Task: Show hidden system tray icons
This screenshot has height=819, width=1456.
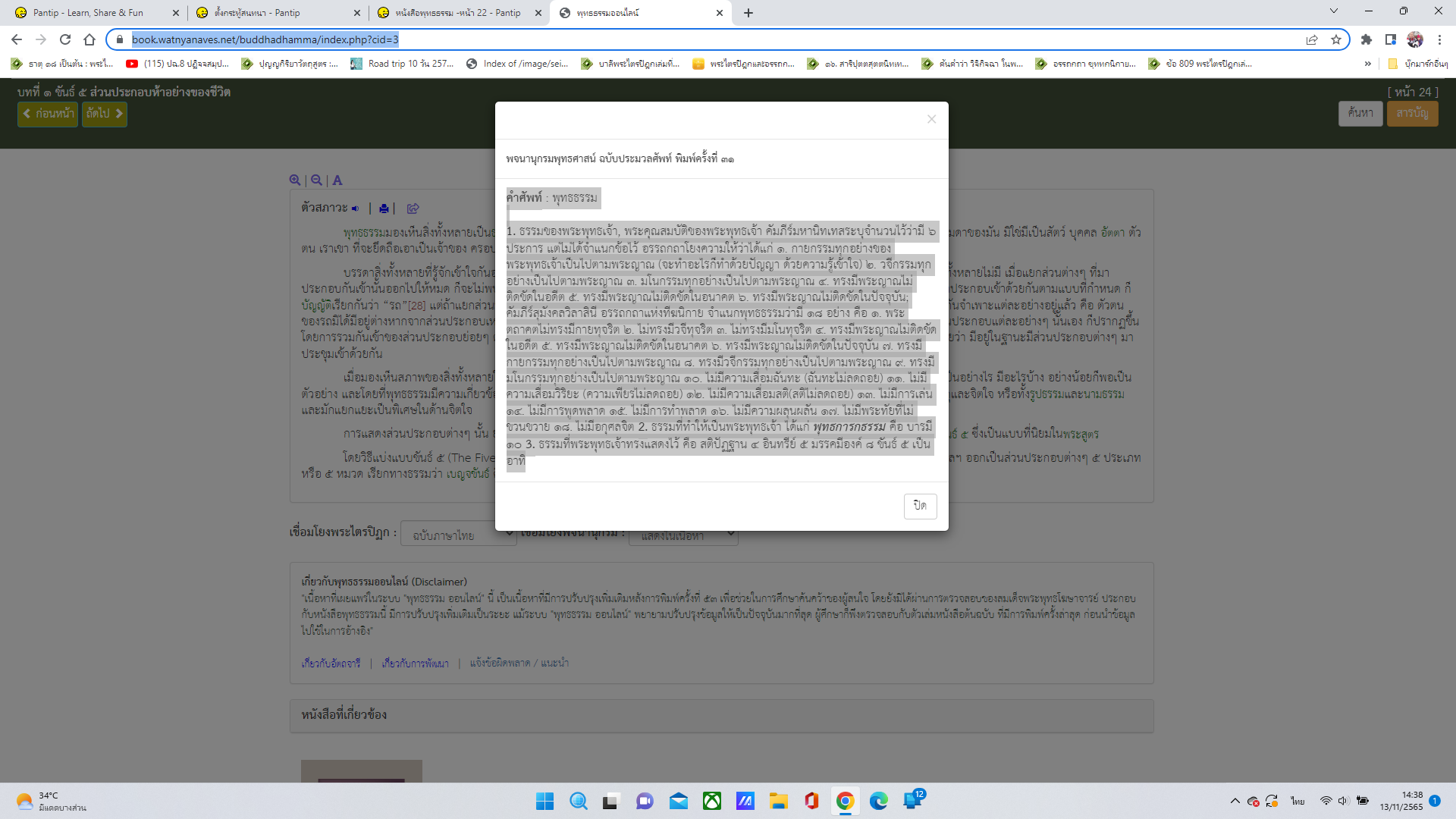Action: click(x=1235, y=801)
